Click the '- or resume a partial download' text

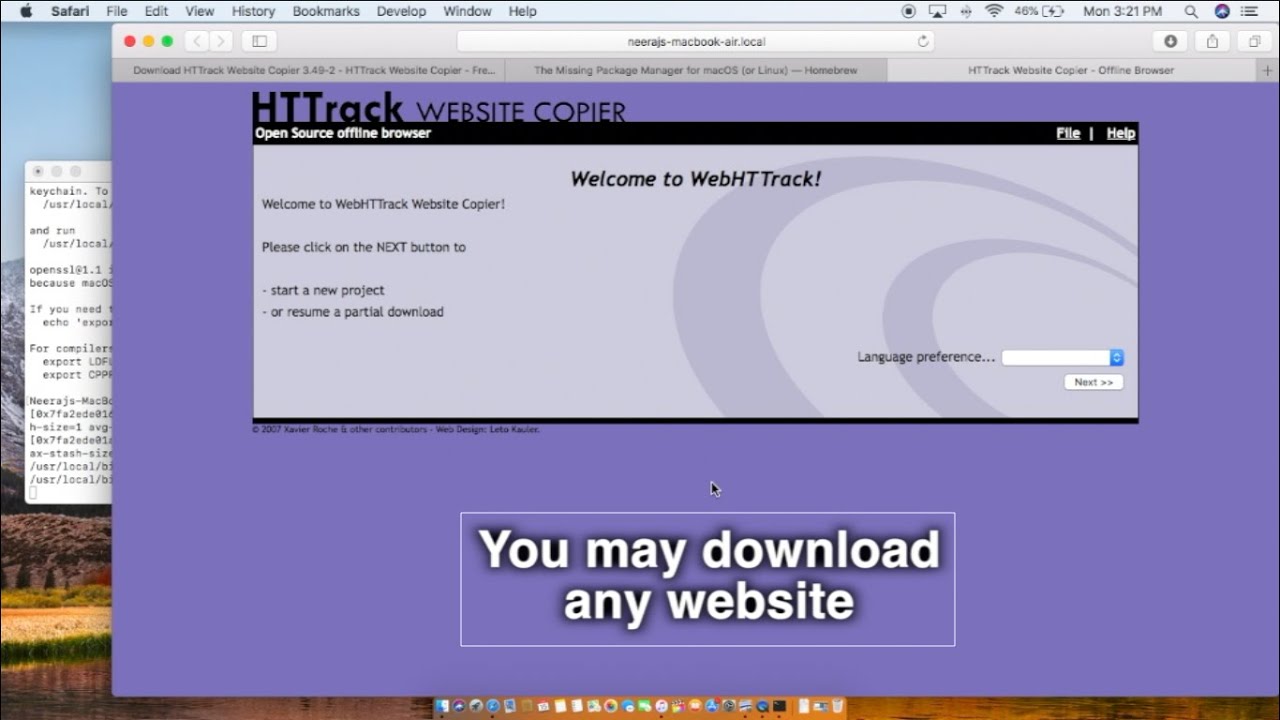click(352, 312)
